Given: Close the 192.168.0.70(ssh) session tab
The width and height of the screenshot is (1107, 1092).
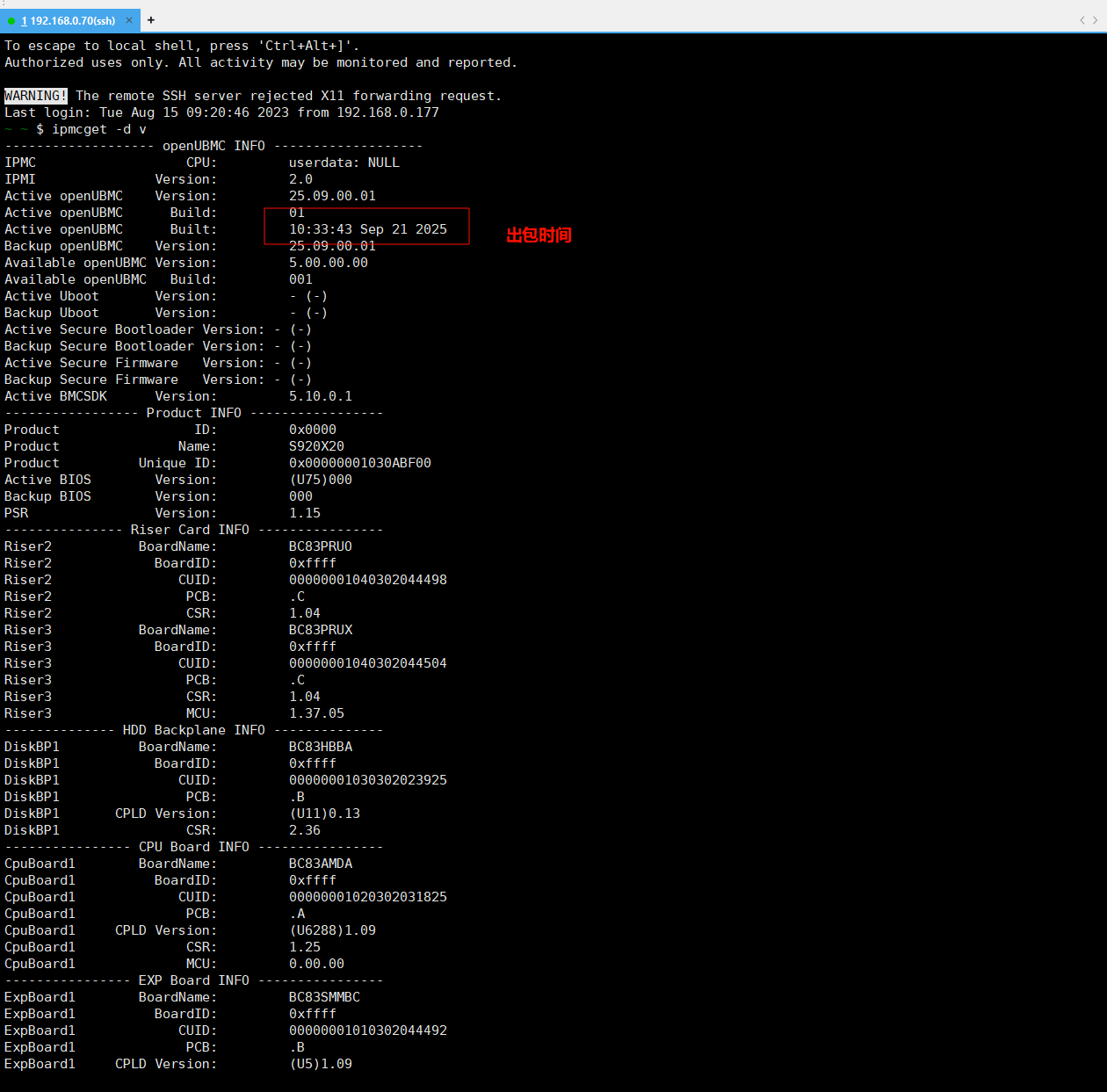Looking at the screenshot, I should (x=129, y=20).
